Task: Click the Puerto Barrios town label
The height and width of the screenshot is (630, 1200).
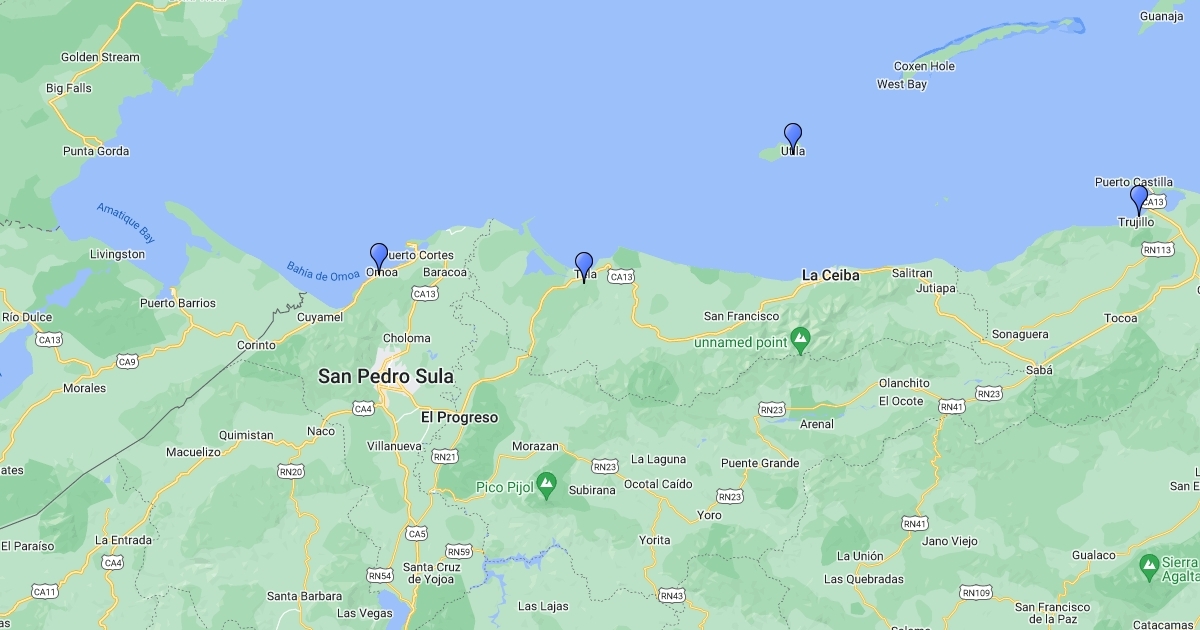Action: click(177, 303)
